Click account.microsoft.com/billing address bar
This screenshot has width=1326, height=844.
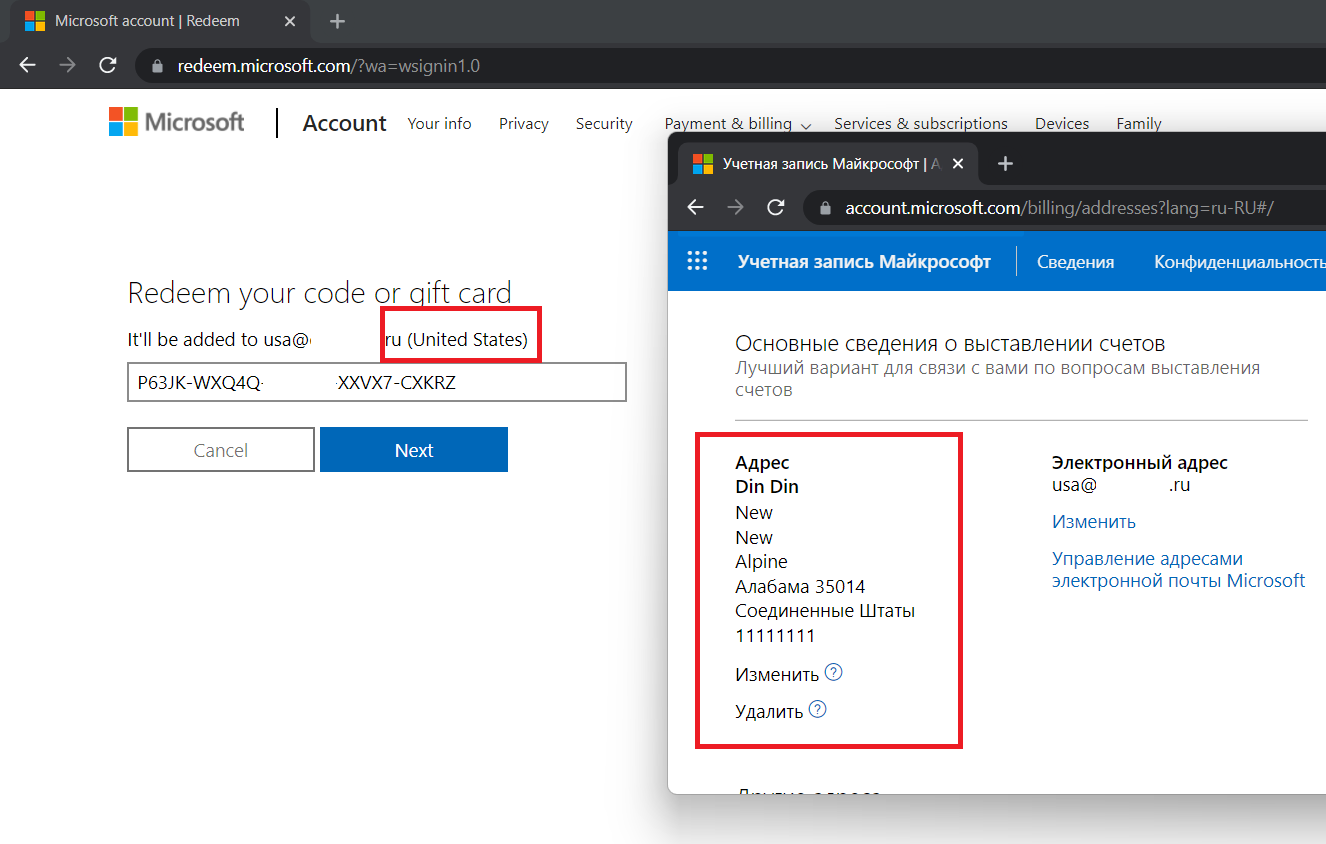click(x=1065, y=208)
